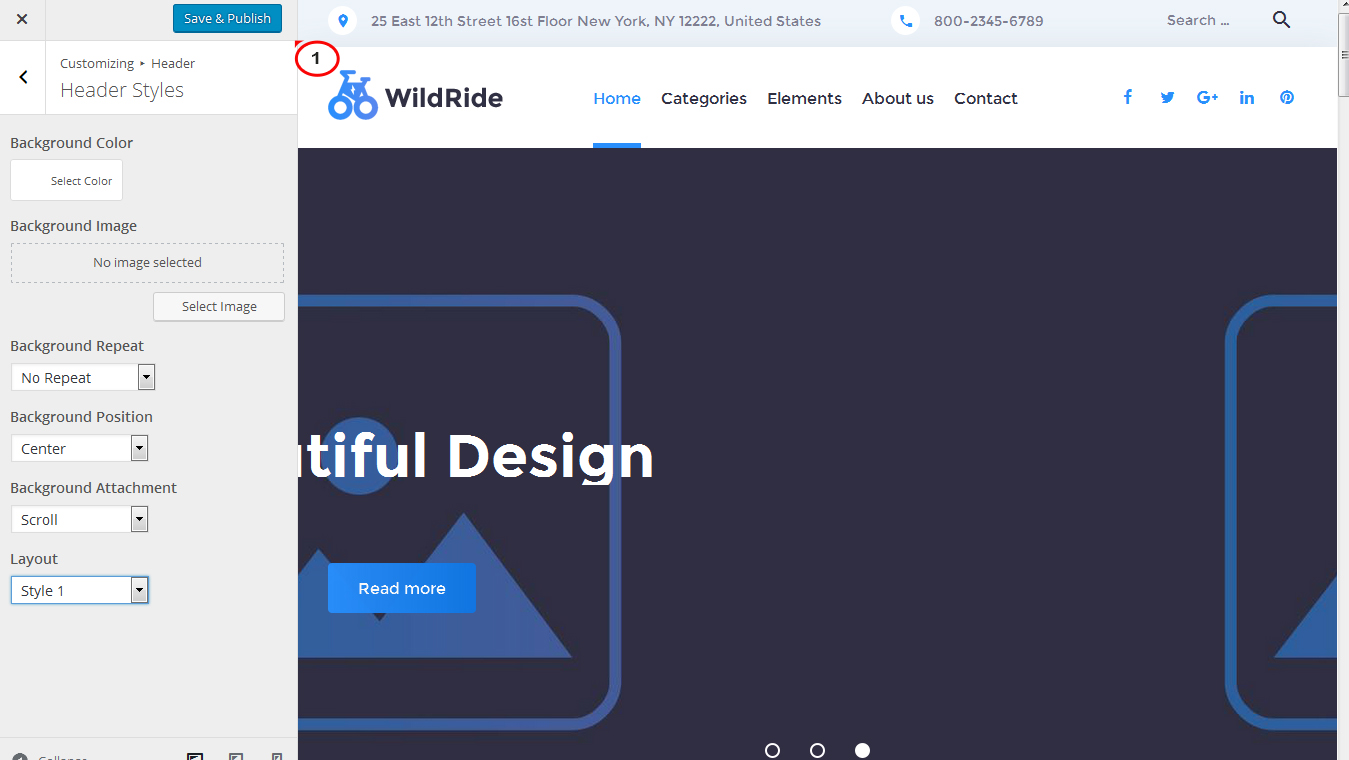Viewport: 1349px width, 760px height.
Task: Click the Pinterest social icon
Action: click(1287, 97)
